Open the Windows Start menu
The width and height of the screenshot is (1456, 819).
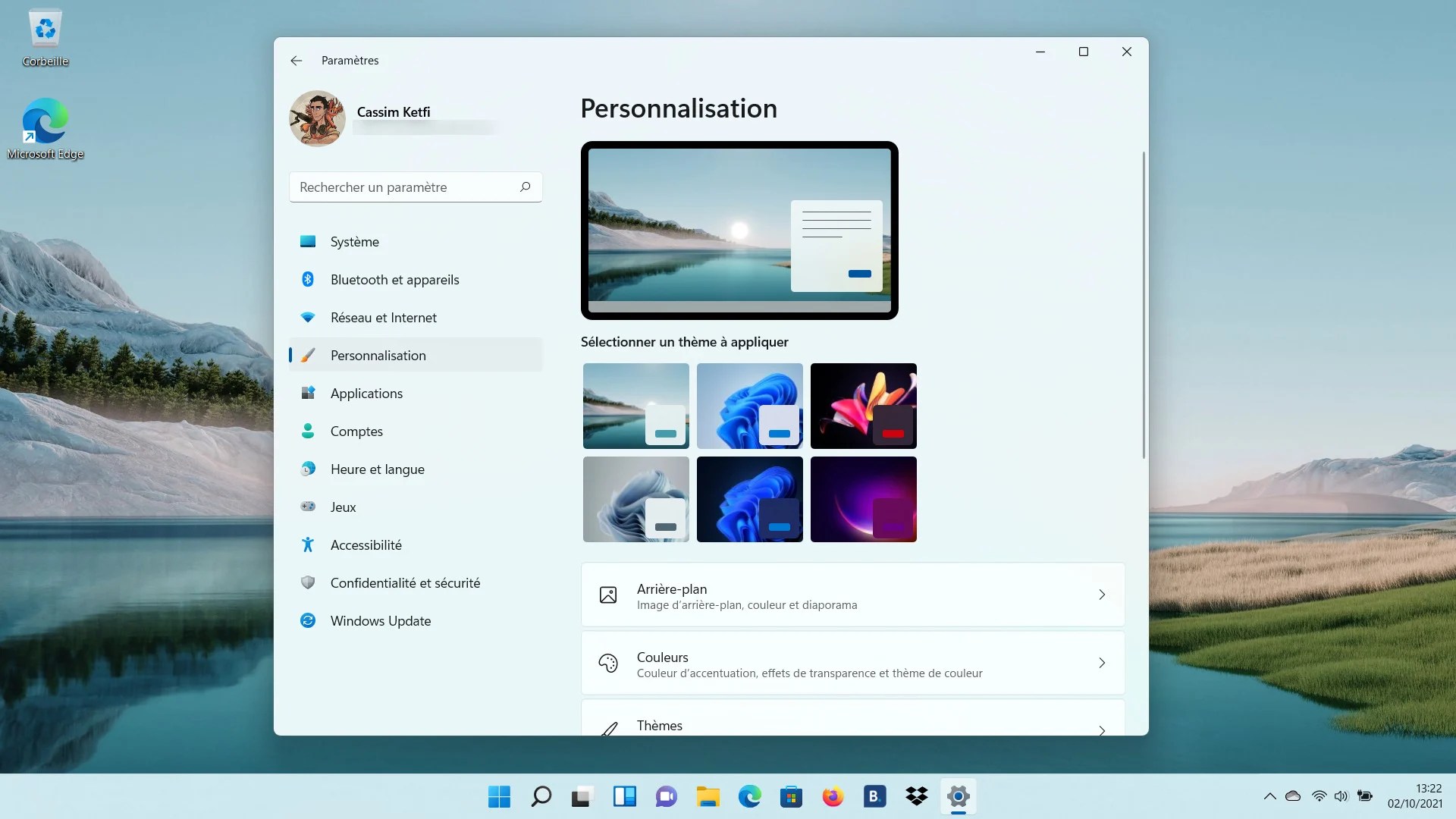[499, 797]
